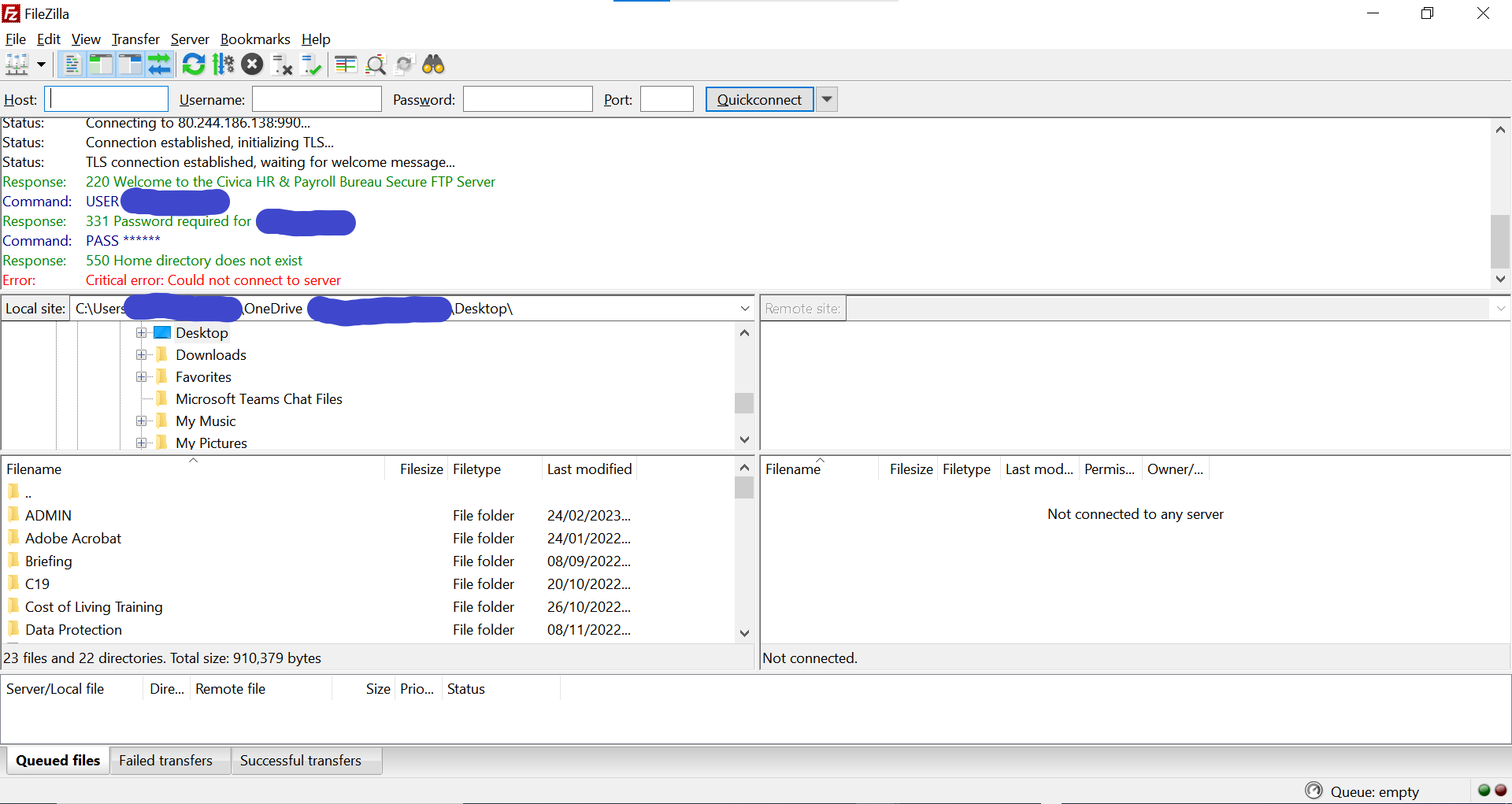Screen dimensions: 1512x804
Task: Switch to the Queued files tab
Action: (57, 761)
